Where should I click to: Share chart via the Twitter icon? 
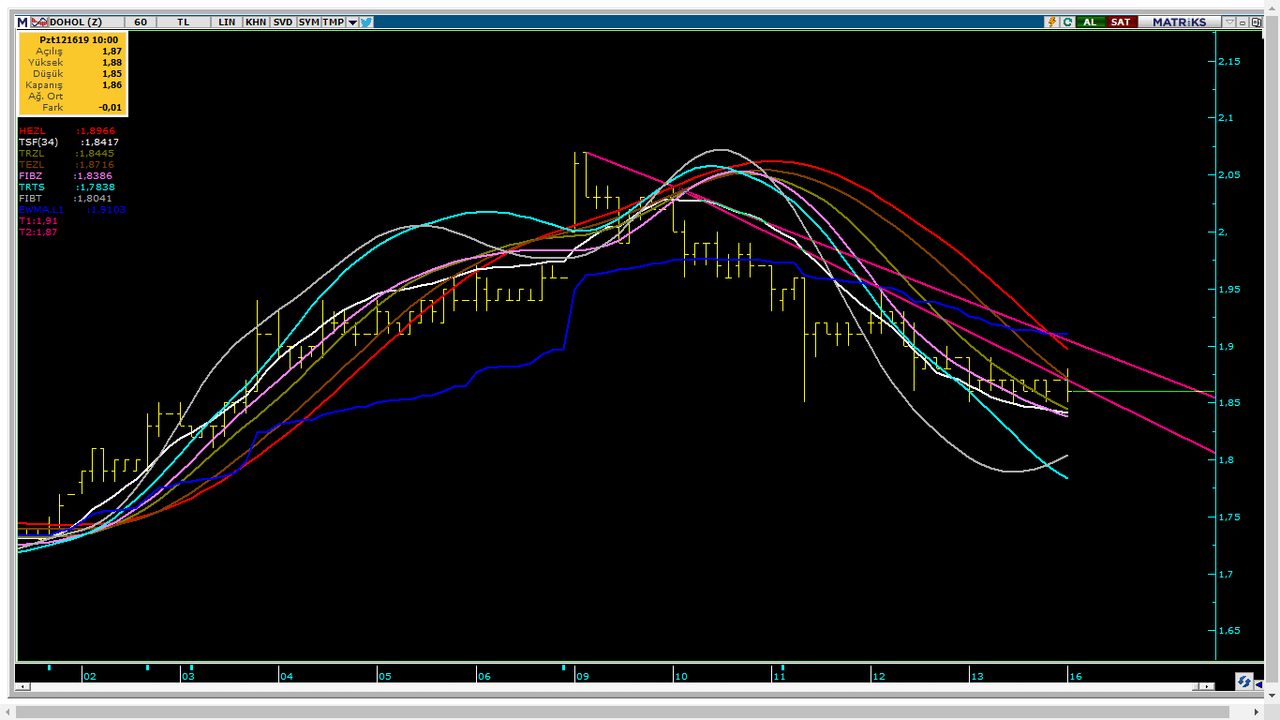[x=366, y=21]
